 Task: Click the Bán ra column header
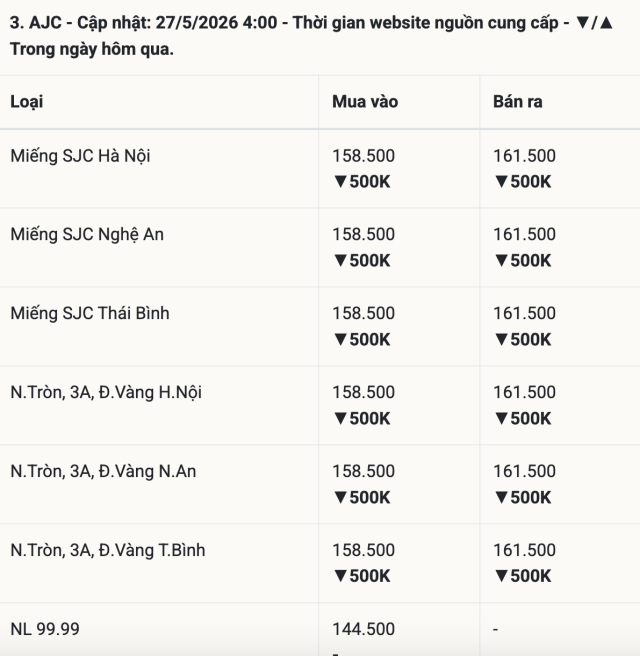(x=517, y=102)
